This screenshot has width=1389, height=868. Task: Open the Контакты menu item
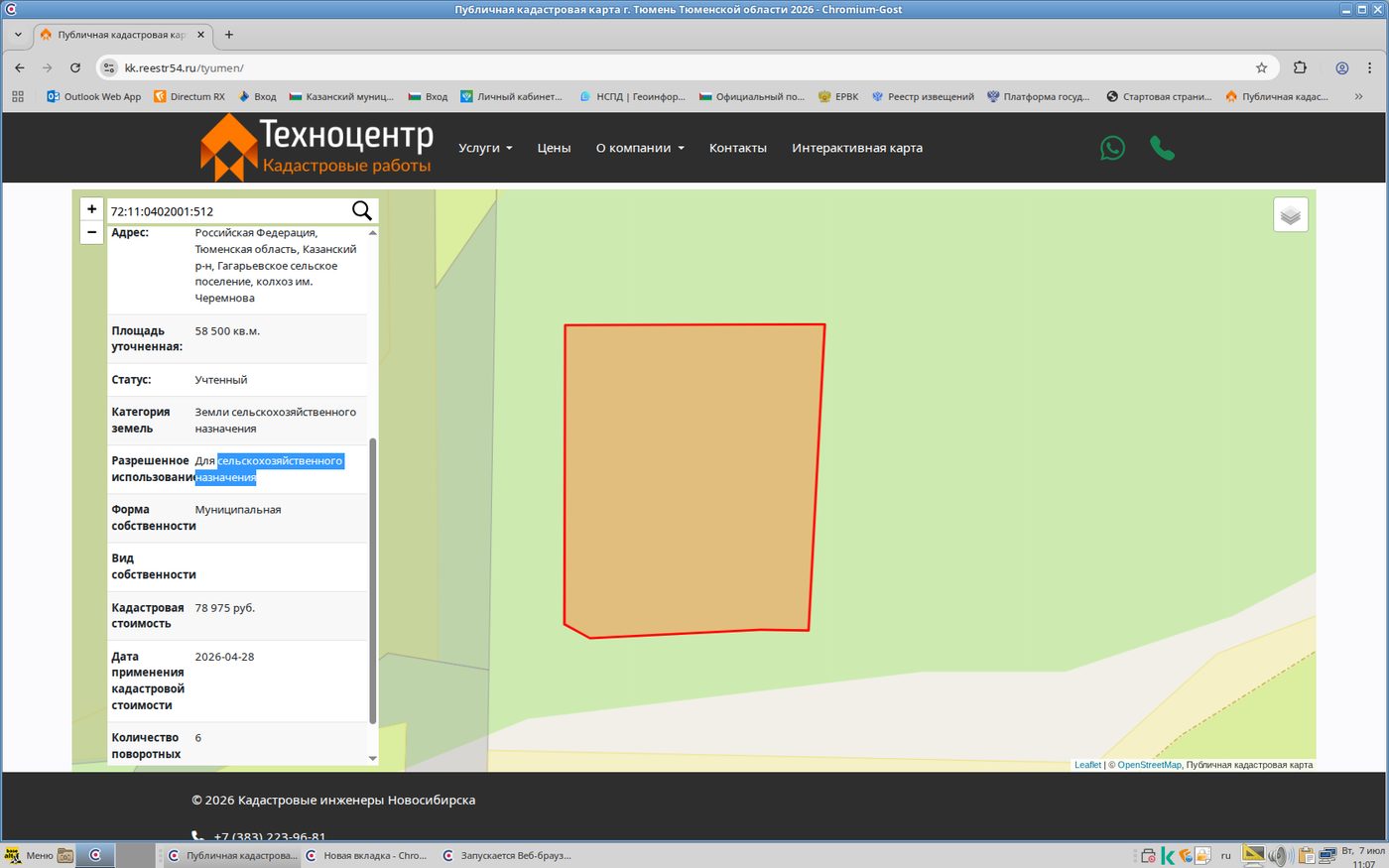[737, 148]
